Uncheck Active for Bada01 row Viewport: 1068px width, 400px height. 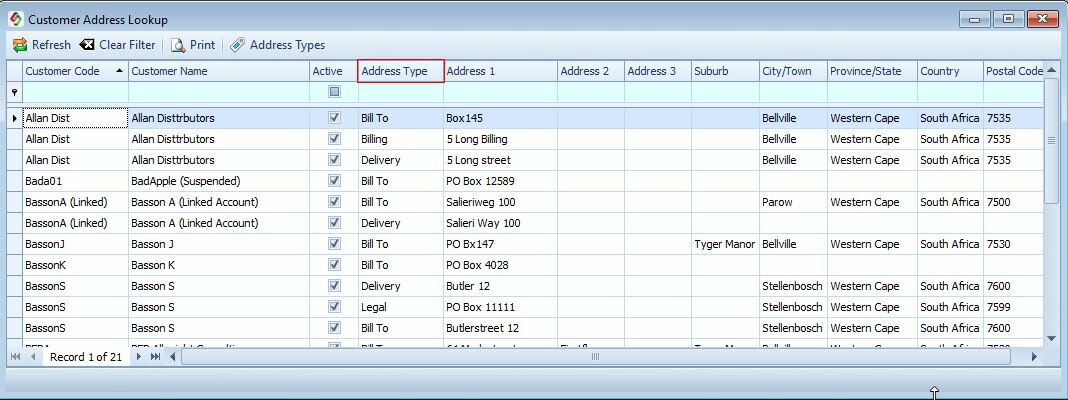[x=334, y=181]
